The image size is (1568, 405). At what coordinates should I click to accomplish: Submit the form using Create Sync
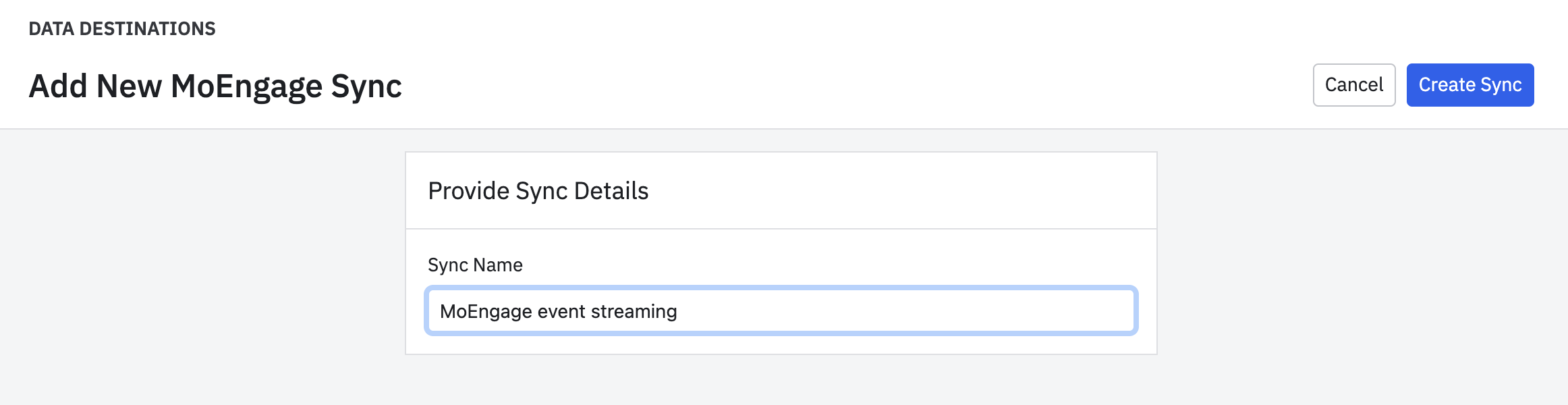tap(1469, 85)
